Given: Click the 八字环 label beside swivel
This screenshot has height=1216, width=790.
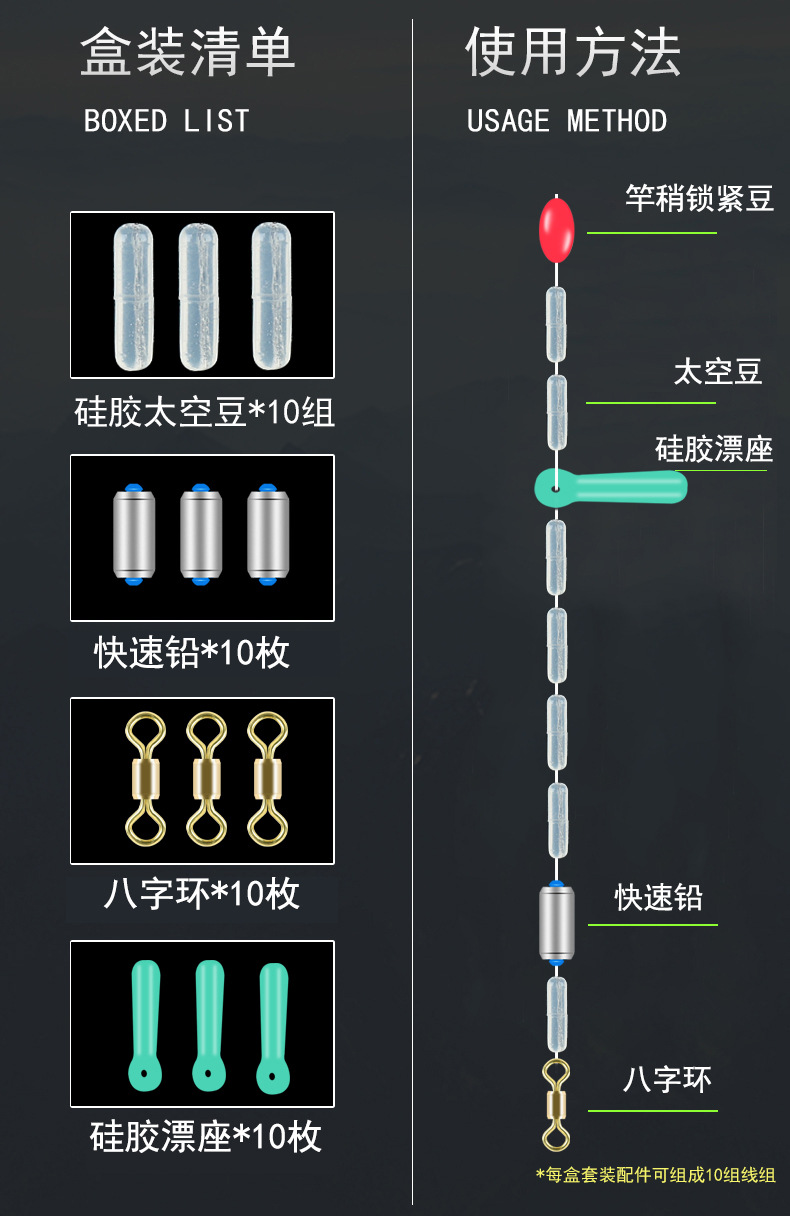Looking at the screenshot, I should point(667,1080).
